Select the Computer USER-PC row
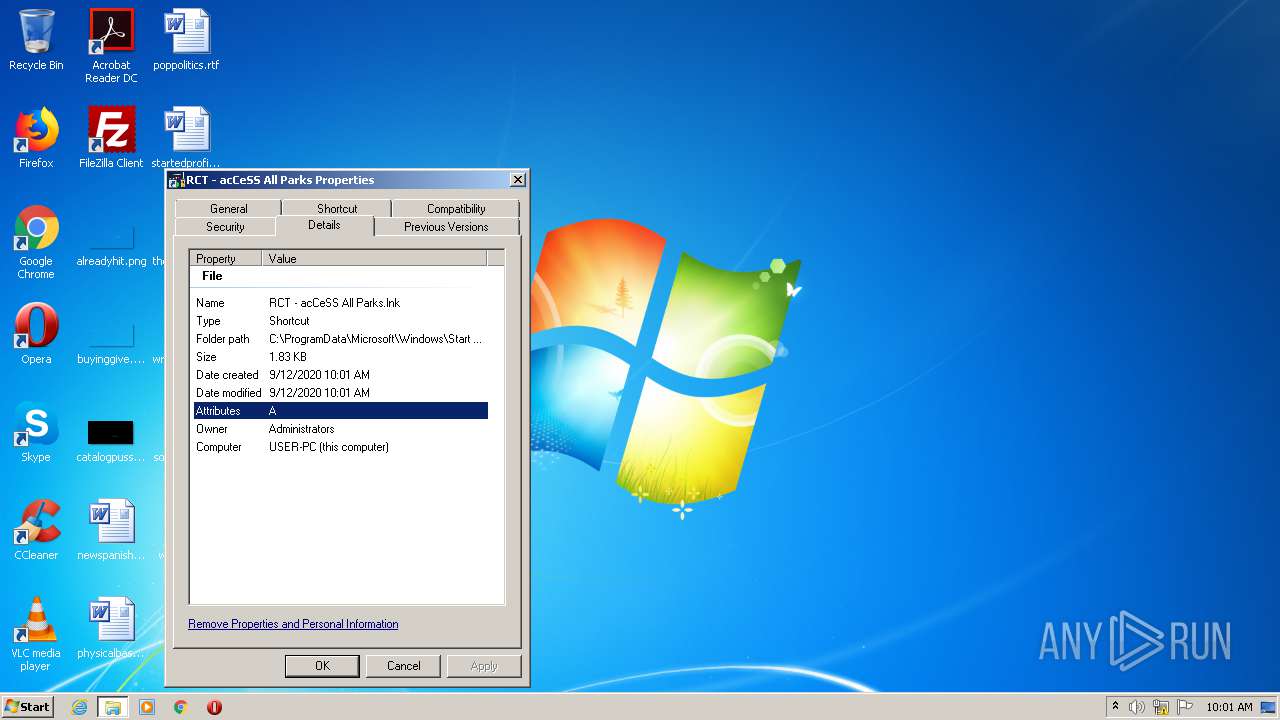This screenshot has width=1280, height=720. click(x=340, y=447)
